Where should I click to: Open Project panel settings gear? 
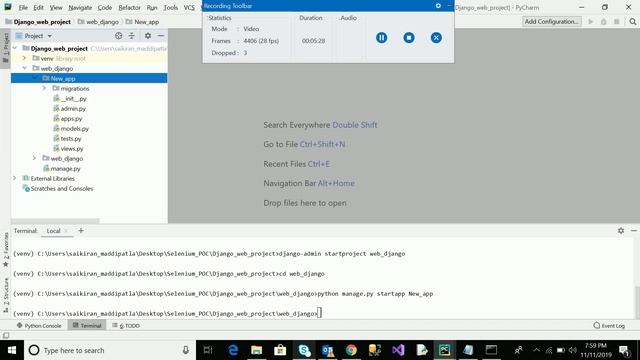click(x=148, y=36)
